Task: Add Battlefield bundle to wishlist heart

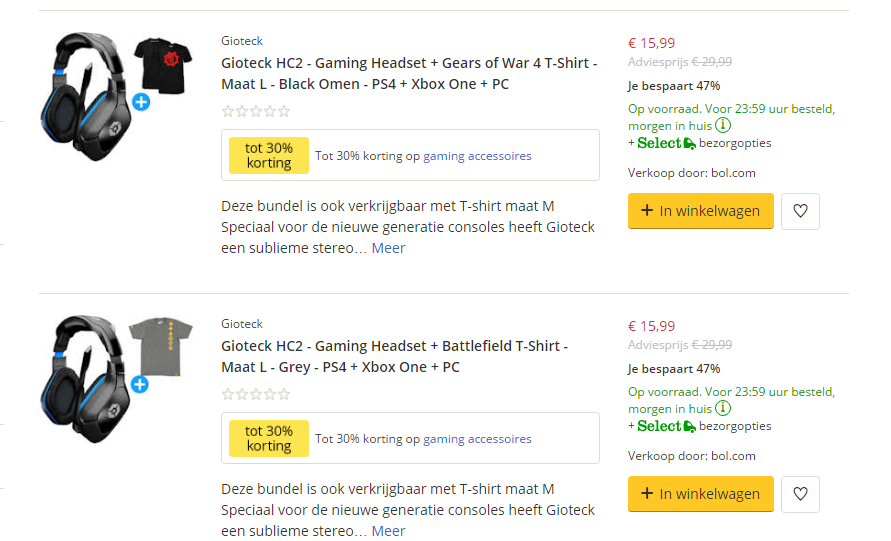Action: [800, 494]
